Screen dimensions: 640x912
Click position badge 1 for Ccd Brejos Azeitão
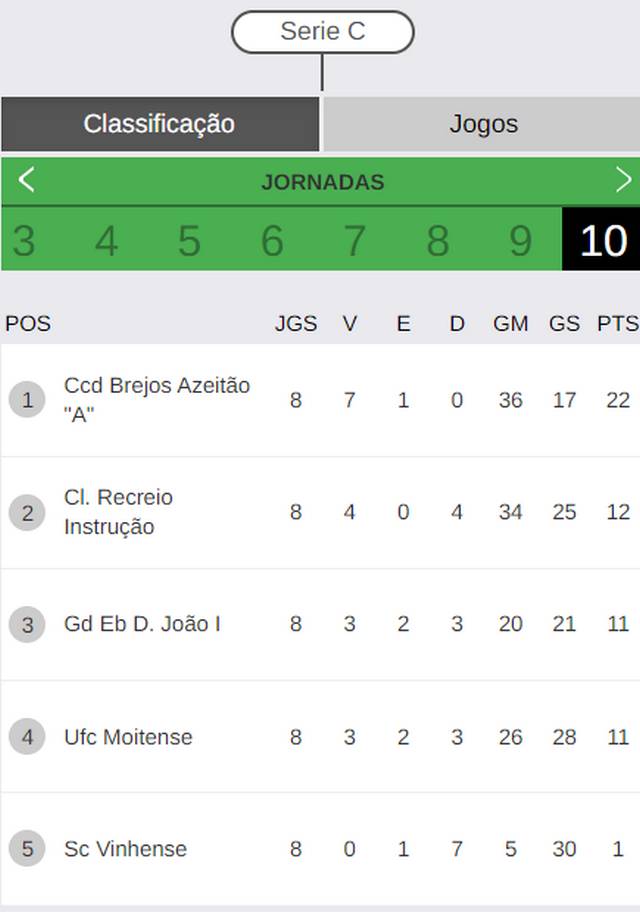coord(27,400)
